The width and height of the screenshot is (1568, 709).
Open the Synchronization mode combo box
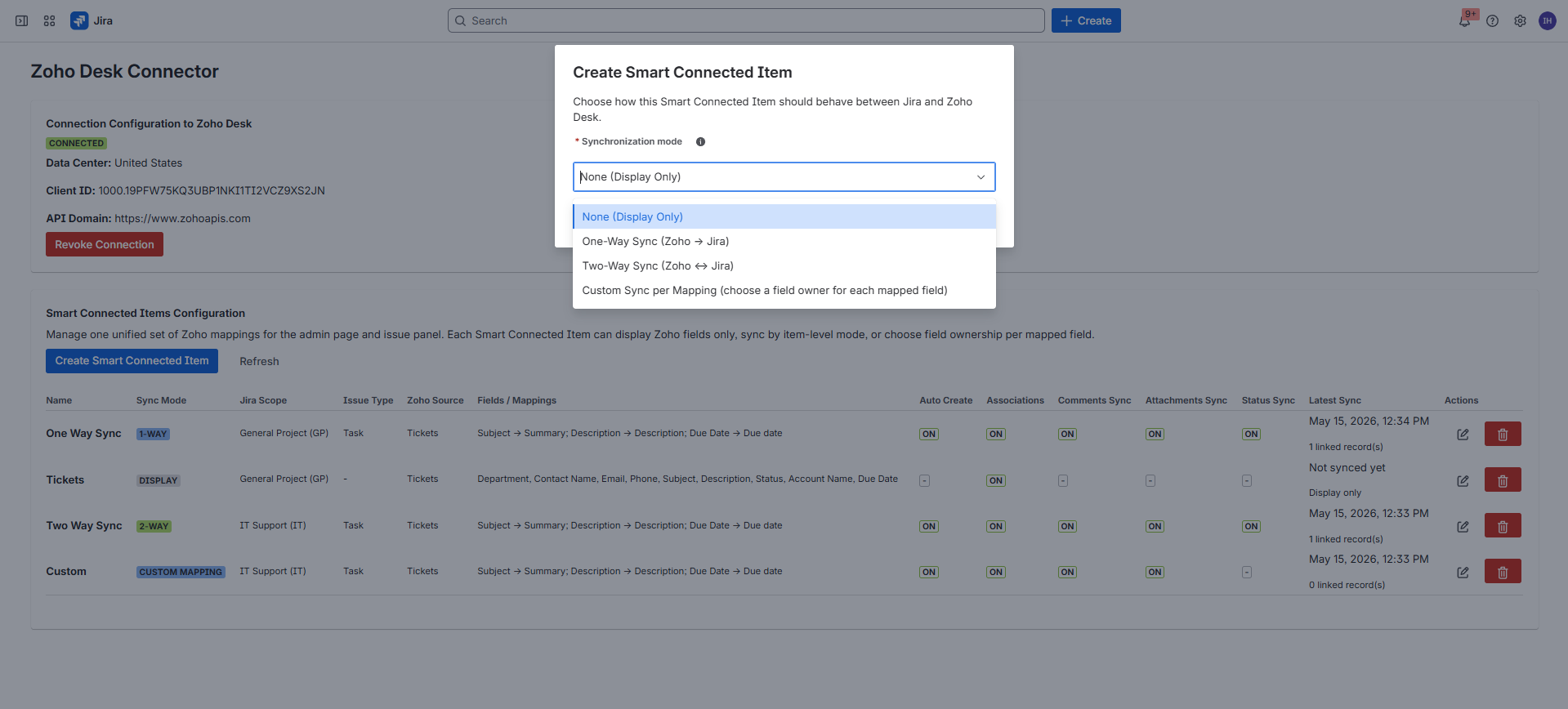pyautogui.click(x=784, y=176)
